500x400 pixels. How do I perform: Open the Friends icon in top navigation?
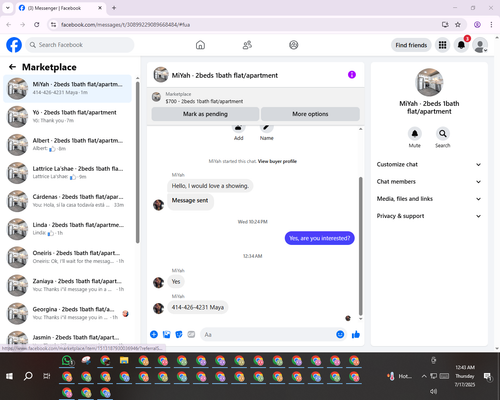247,45
